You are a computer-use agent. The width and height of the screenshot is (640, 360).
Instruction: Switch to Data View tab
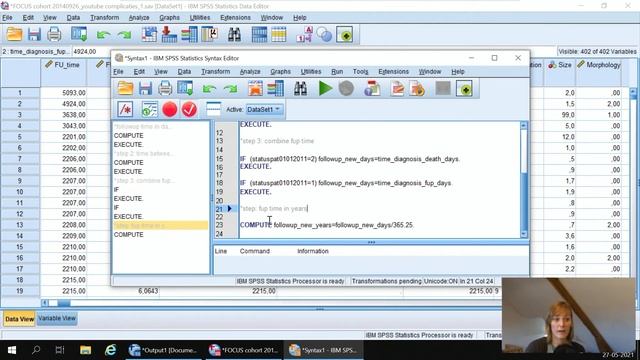tap(19, 319)
